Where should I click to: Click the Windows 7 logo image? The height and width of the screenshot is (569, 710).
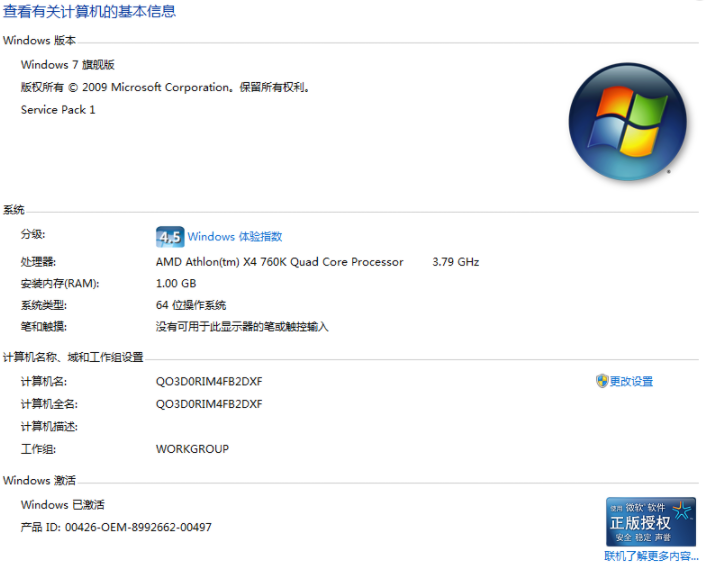coord(627,122)
